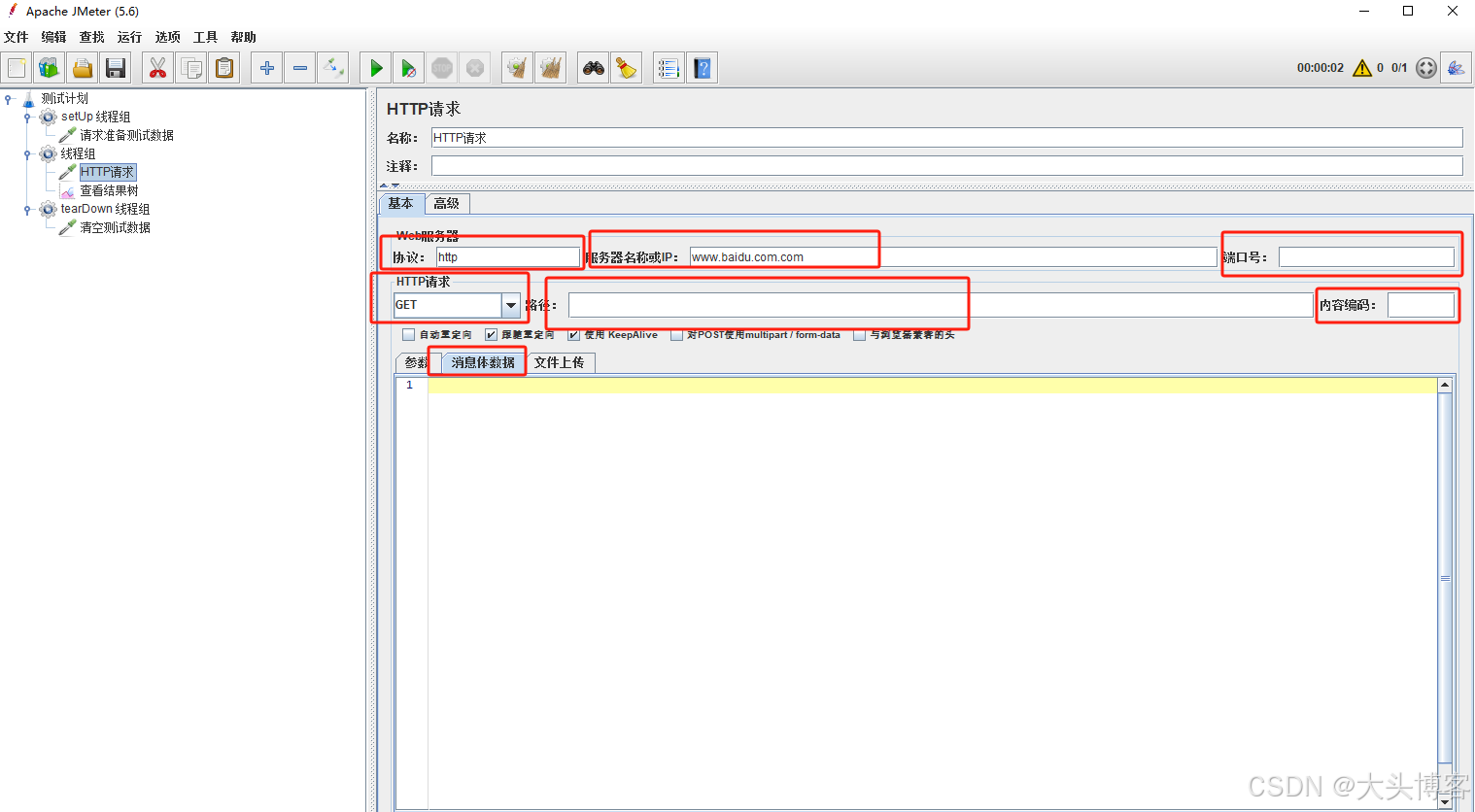Click the 名称 input field
The image size is (1475, 812).
946,138
